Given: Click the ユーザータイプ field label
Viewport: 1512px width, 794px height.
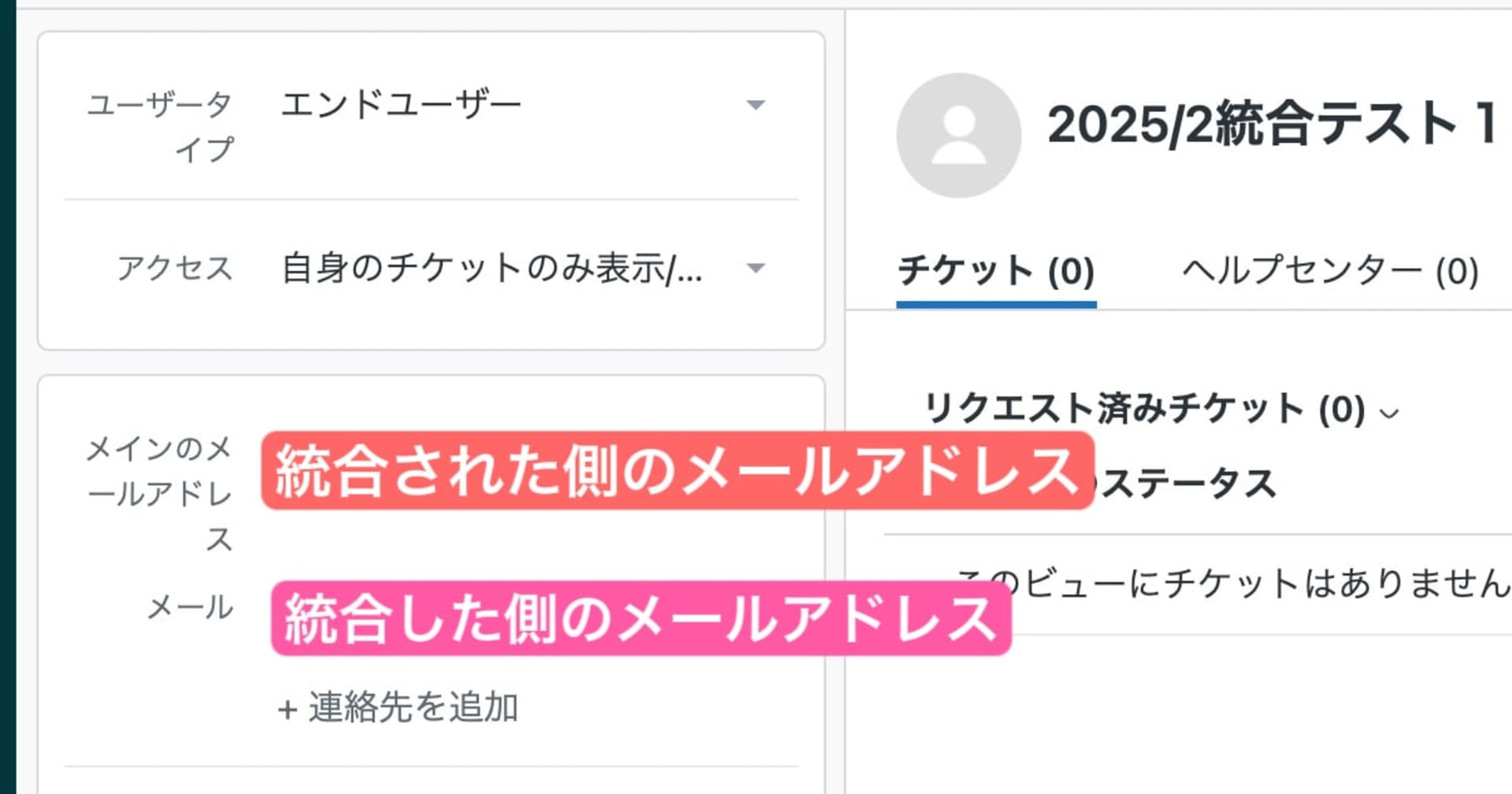Looking at the screenshot, I should click(160, 126).
